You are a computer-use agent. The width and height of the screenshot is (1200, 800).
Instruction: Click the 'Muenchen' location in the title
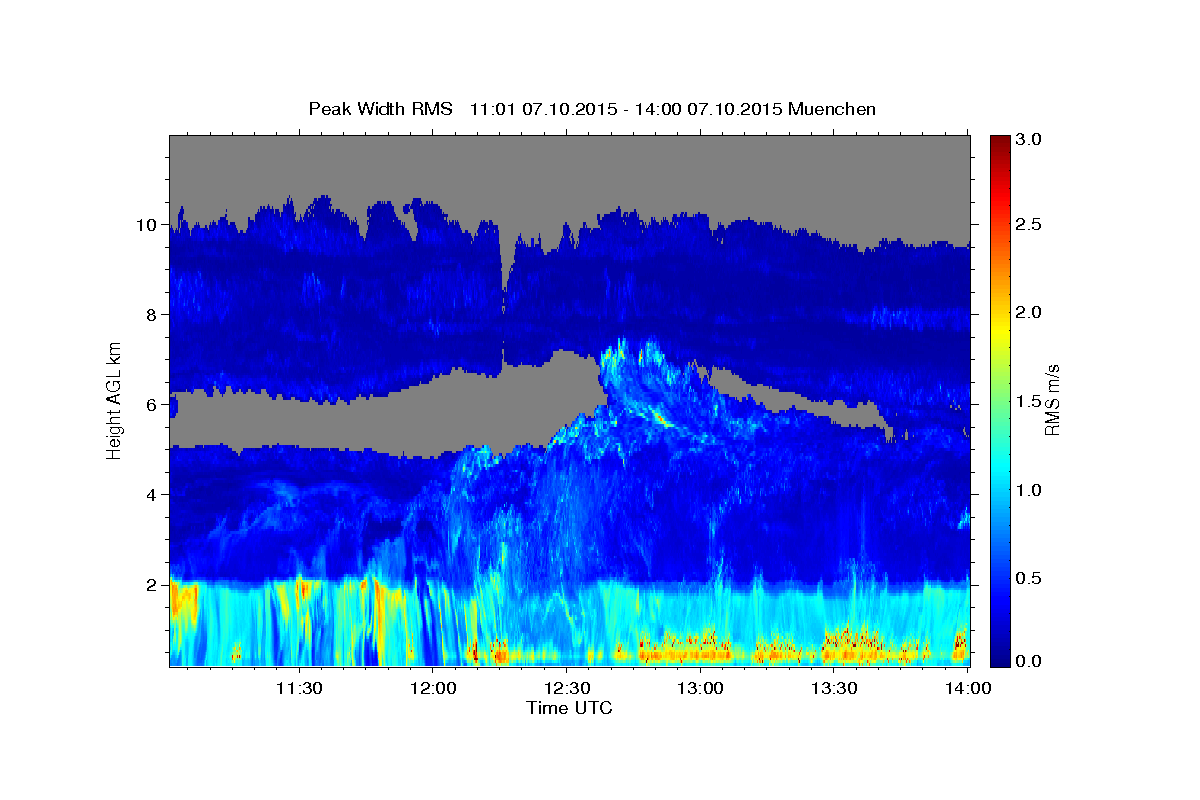[x=832, y=108]
